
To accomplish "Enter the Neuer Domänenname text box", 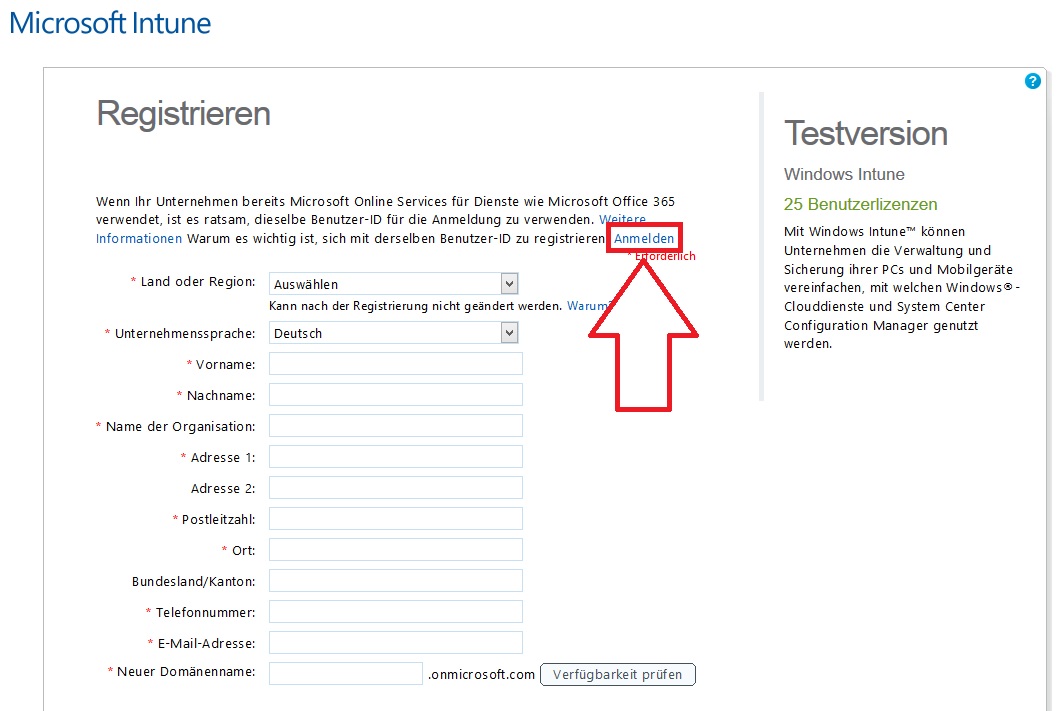I will (346, 673).
